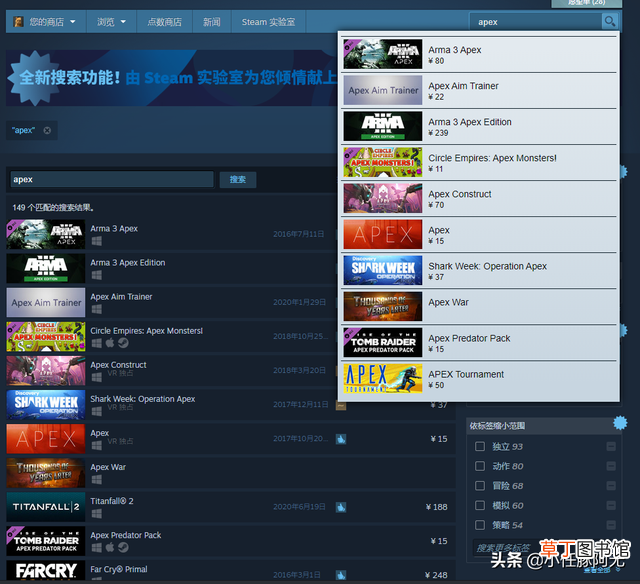This screenshot has height=584, width=640.
Task: Click the ¥ 188 price on the Titanfall 2 row
Action: point(436,507)
